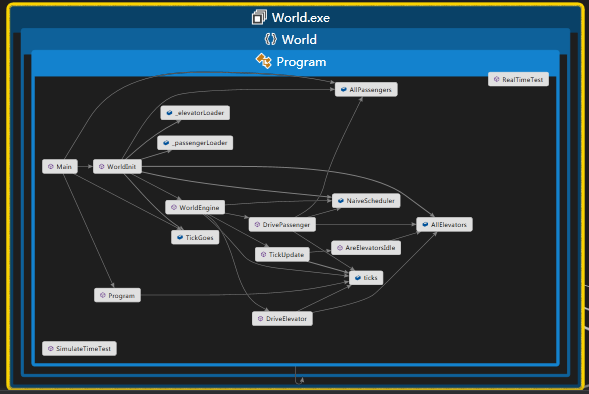
Task: Select the DriveElevator method node
Action: [282, 319]
